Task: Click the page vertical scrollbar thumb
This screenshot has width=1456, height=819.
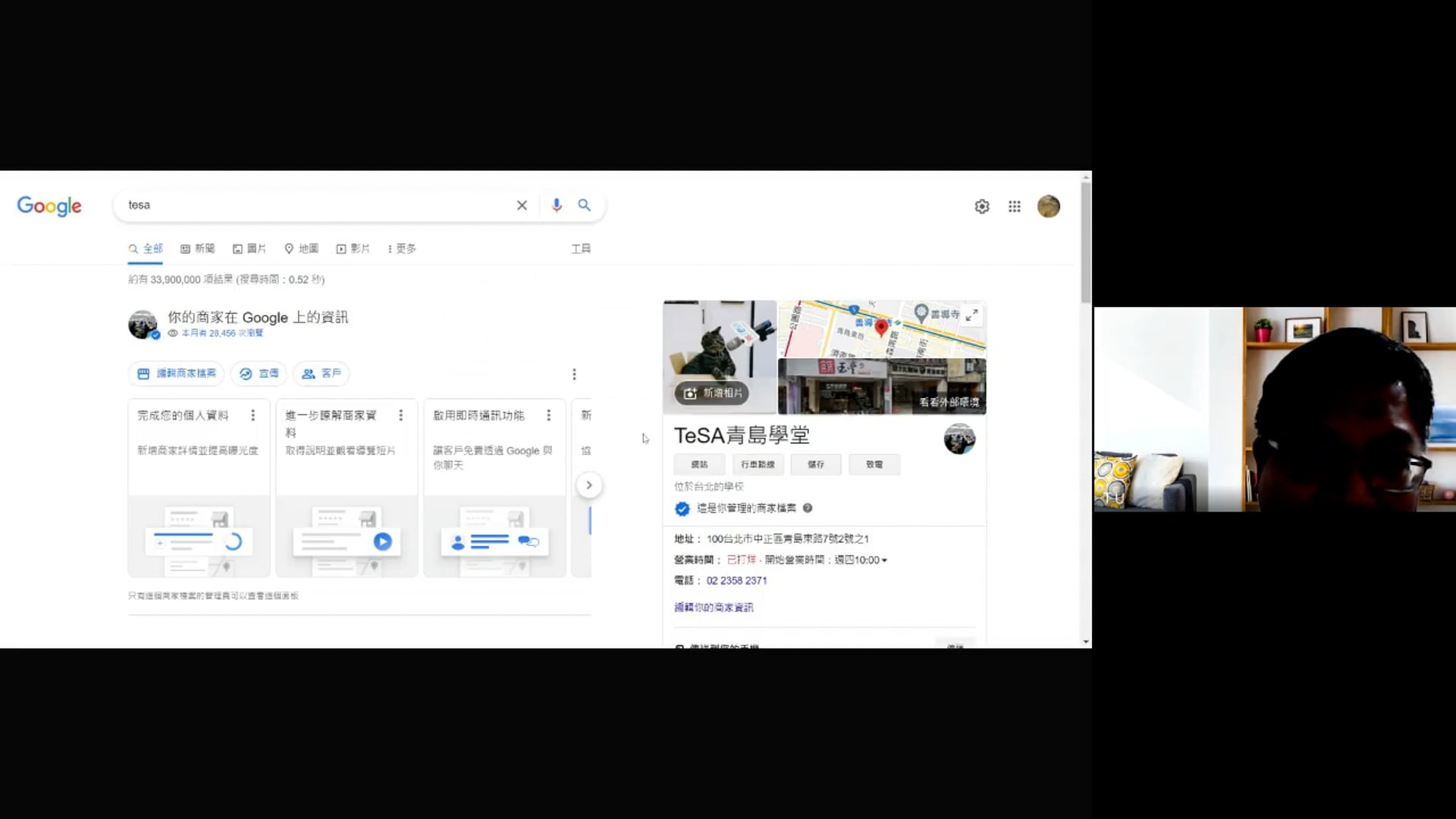Action: click(x=1086, y=243)
